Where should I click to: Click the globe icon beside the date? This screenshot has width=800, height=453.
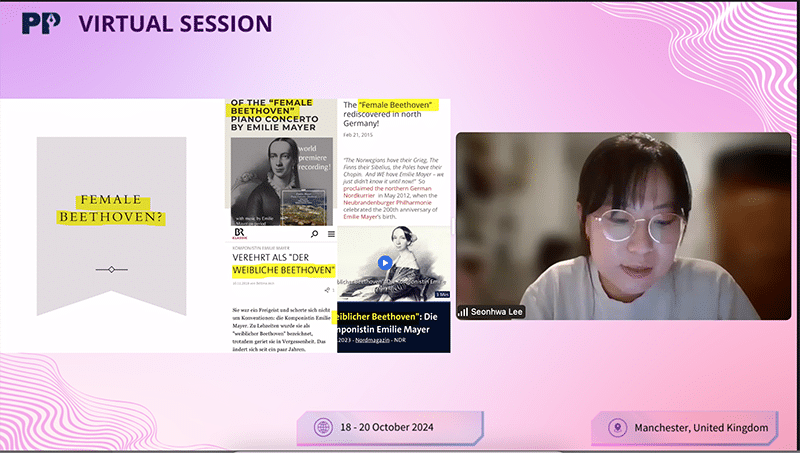point(323,427)
